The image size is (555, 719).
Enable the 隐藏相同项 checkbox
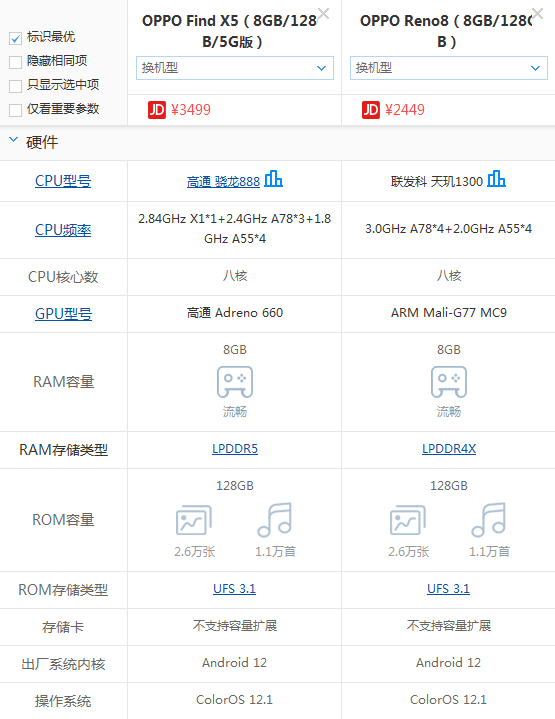(x=15, y=62)
